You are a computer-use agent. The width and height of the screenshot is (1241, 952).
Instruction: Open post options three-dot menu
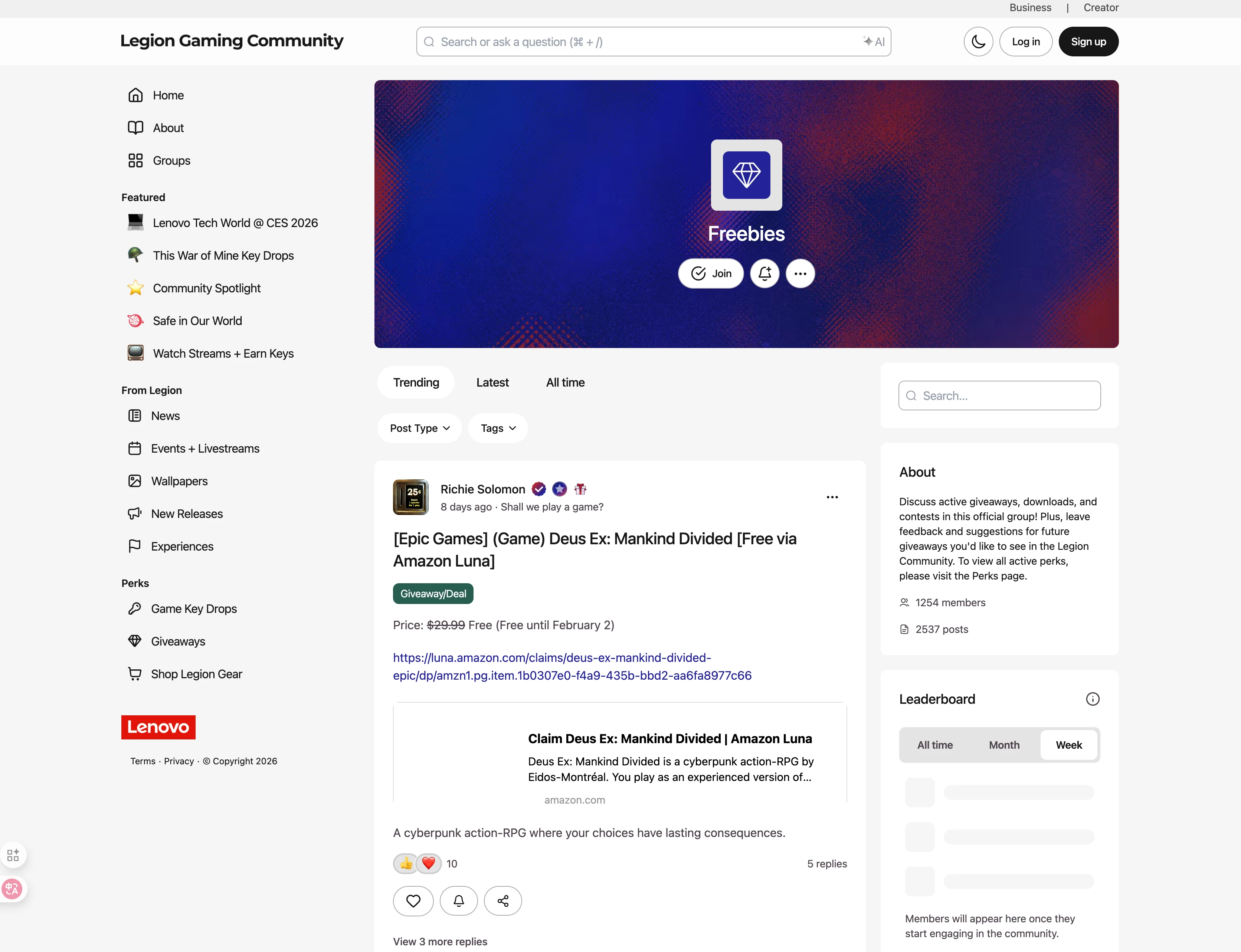(x=832, y=497)
